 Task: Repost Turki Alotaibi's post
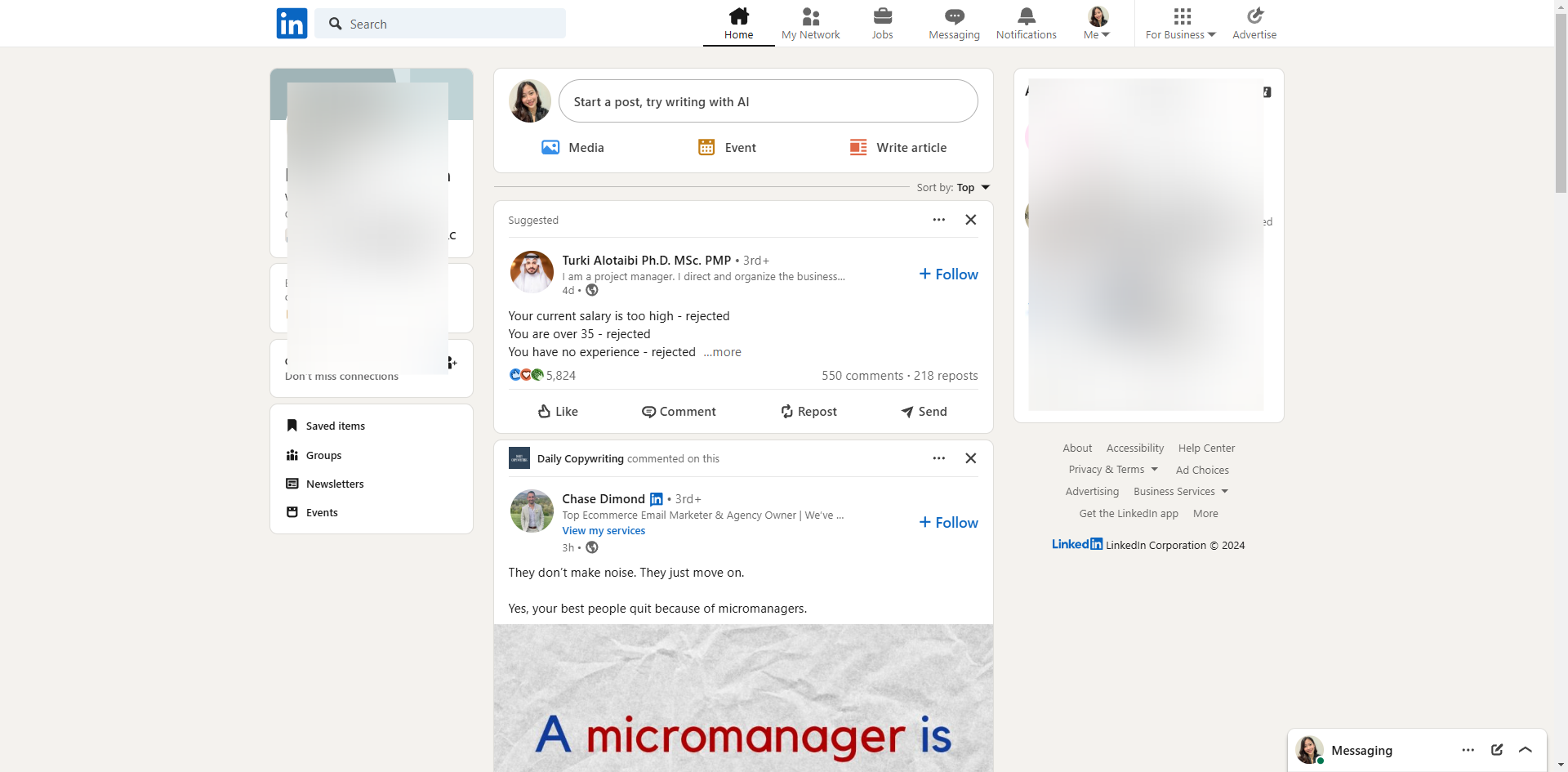[808, 412]
